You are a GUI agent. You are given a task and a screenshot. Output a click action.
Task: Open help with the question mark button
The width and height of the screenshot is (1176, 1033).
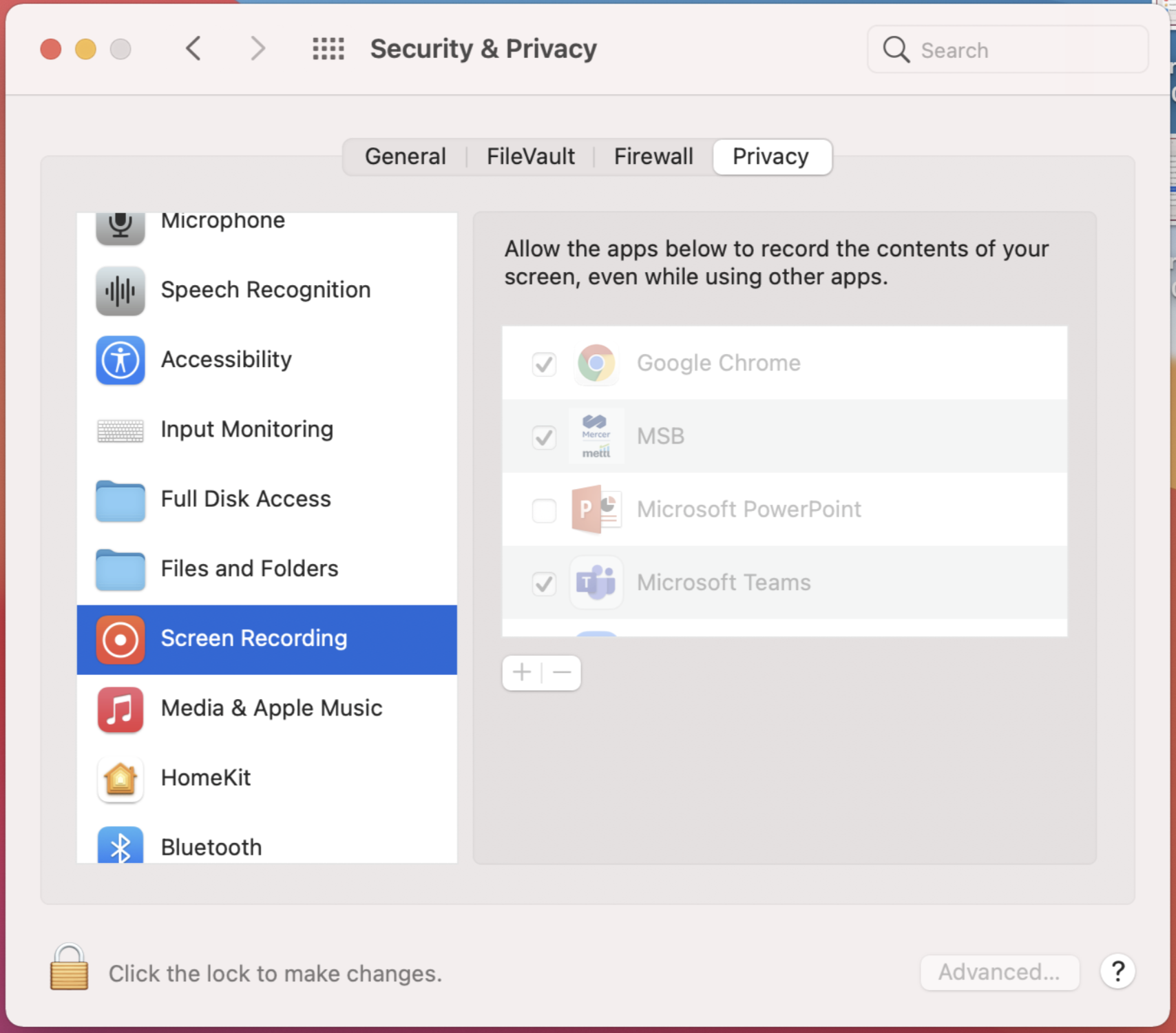[1117, 972]
